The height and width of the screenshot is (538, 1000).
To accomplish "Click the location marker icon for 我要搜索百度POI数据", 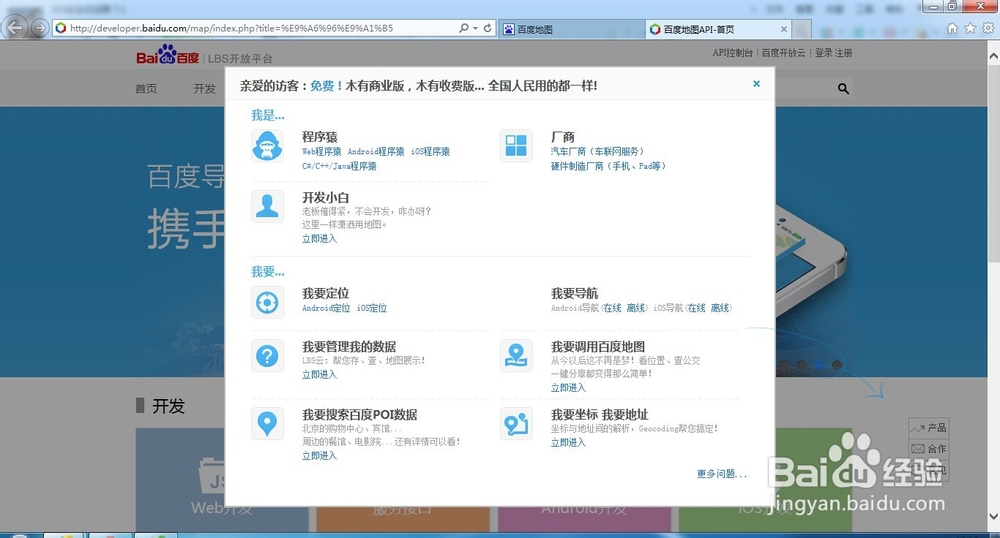I will pos(267,423).
